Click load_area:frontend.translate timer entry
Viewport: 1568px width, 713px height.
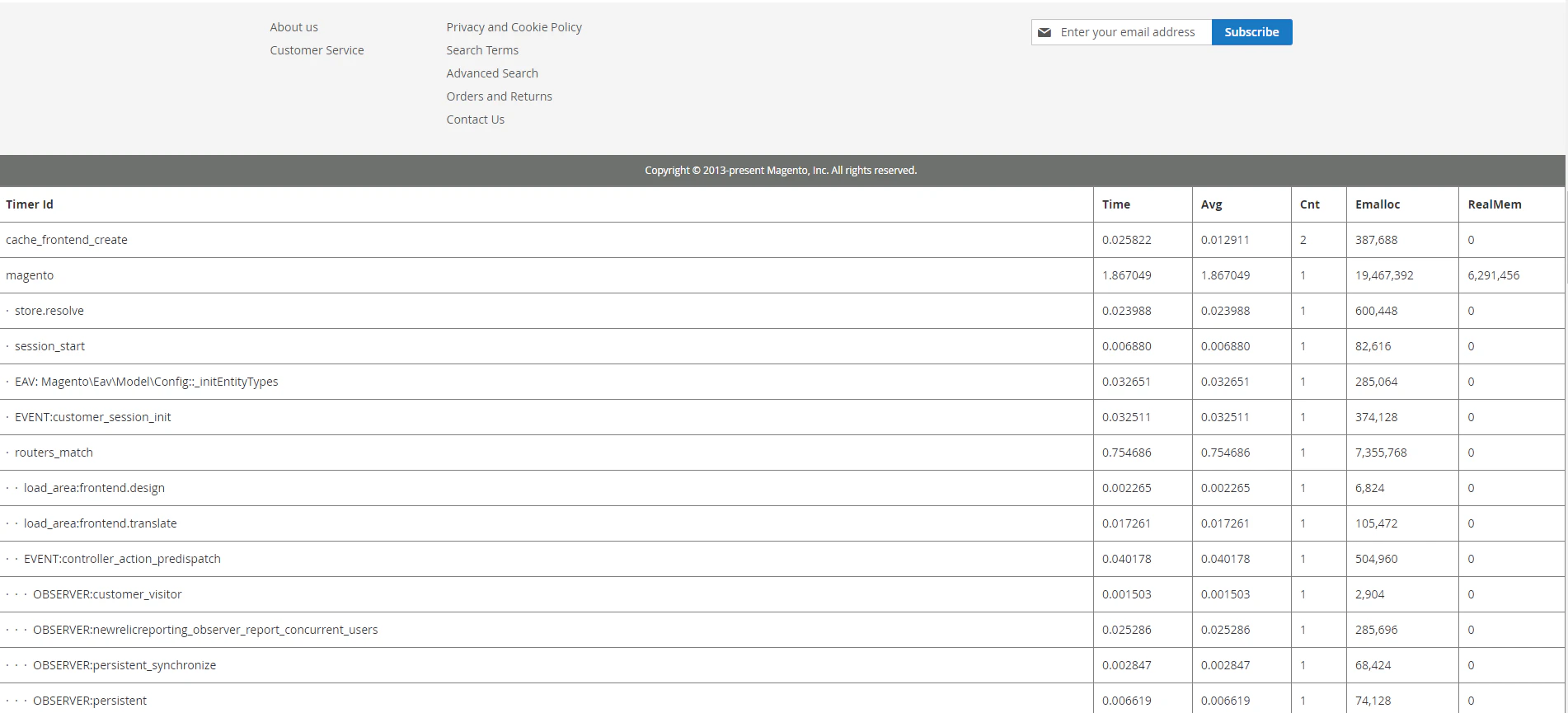(101, 523)
